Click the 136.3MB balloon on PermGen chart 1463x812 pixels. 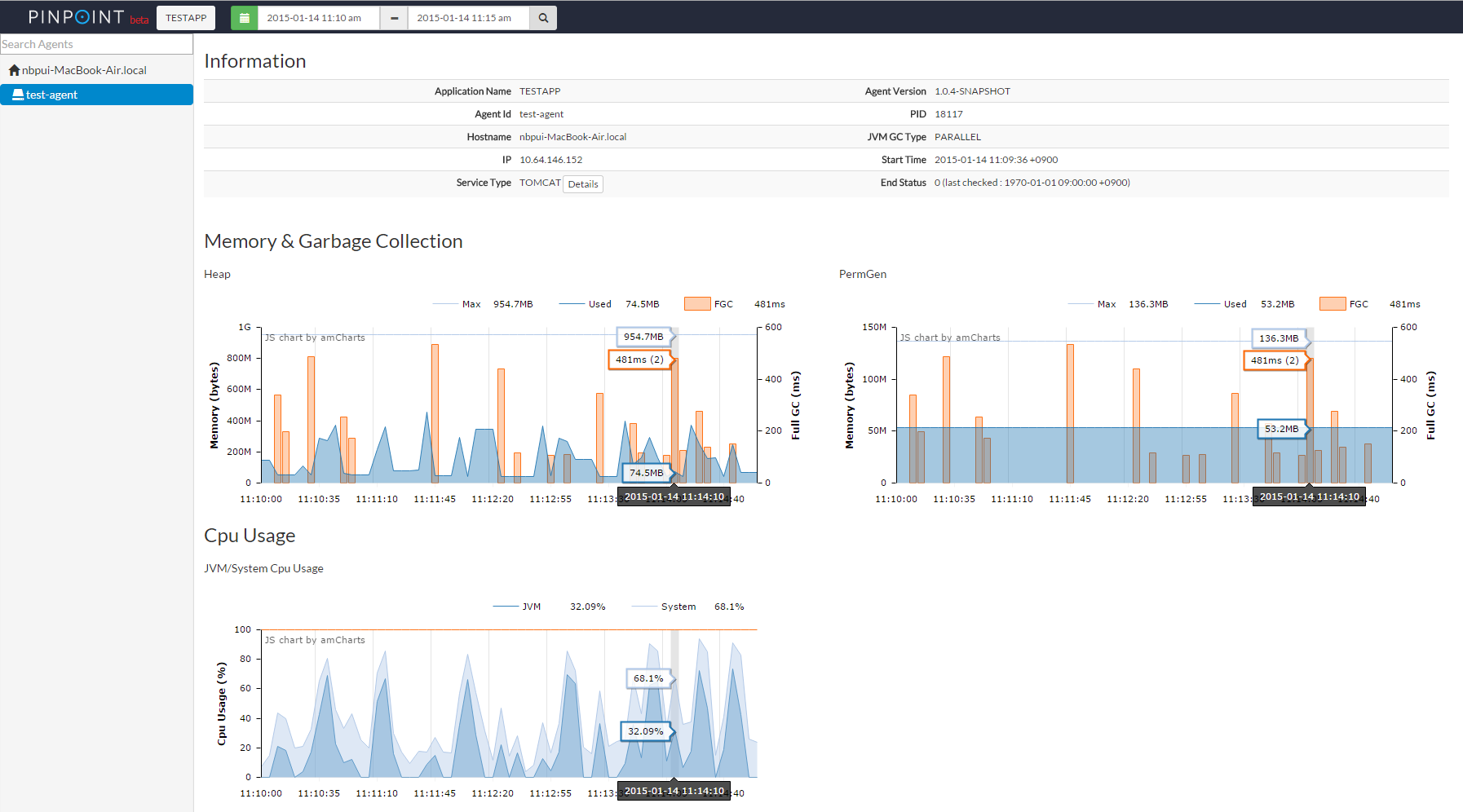click(1279, 338)
